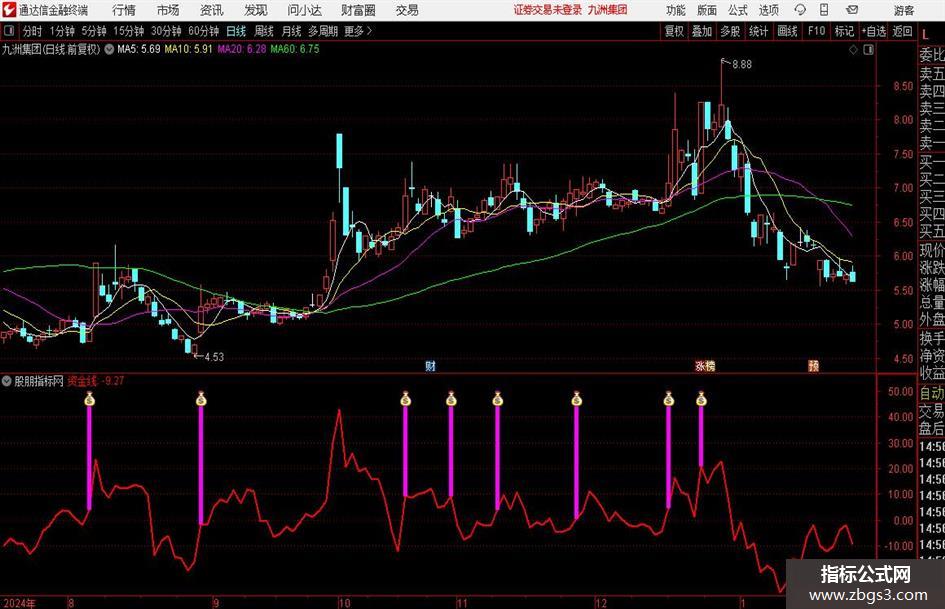
Task: Open the F10 company info
Action: click(x=817, y=31)
